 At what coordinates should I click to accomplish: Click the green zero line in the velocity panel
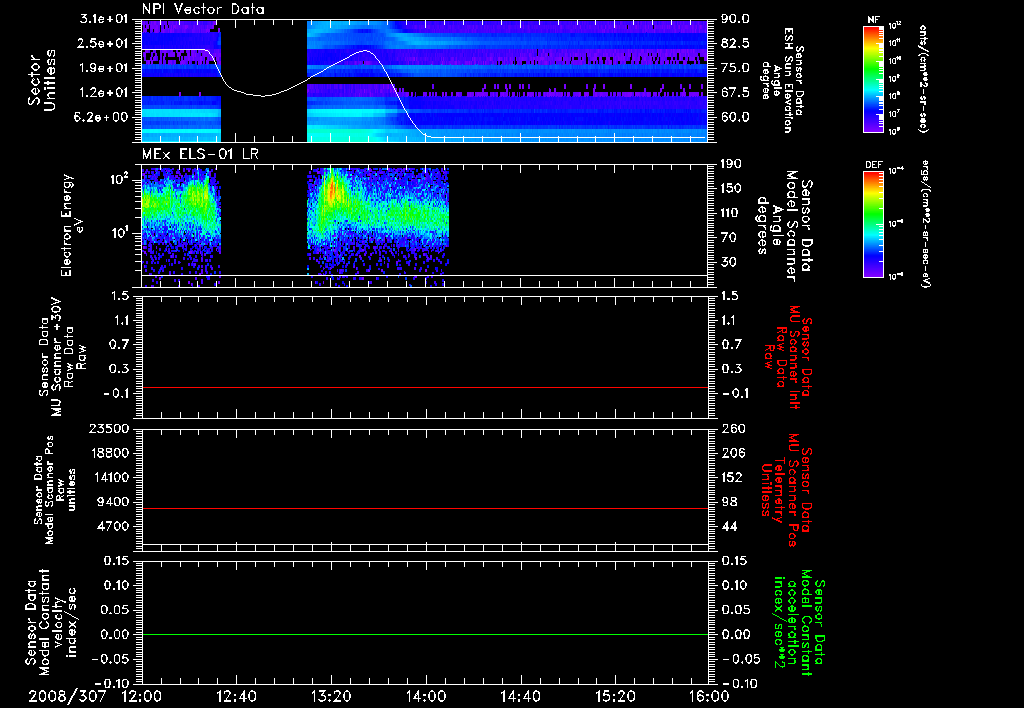coord(425,634)
